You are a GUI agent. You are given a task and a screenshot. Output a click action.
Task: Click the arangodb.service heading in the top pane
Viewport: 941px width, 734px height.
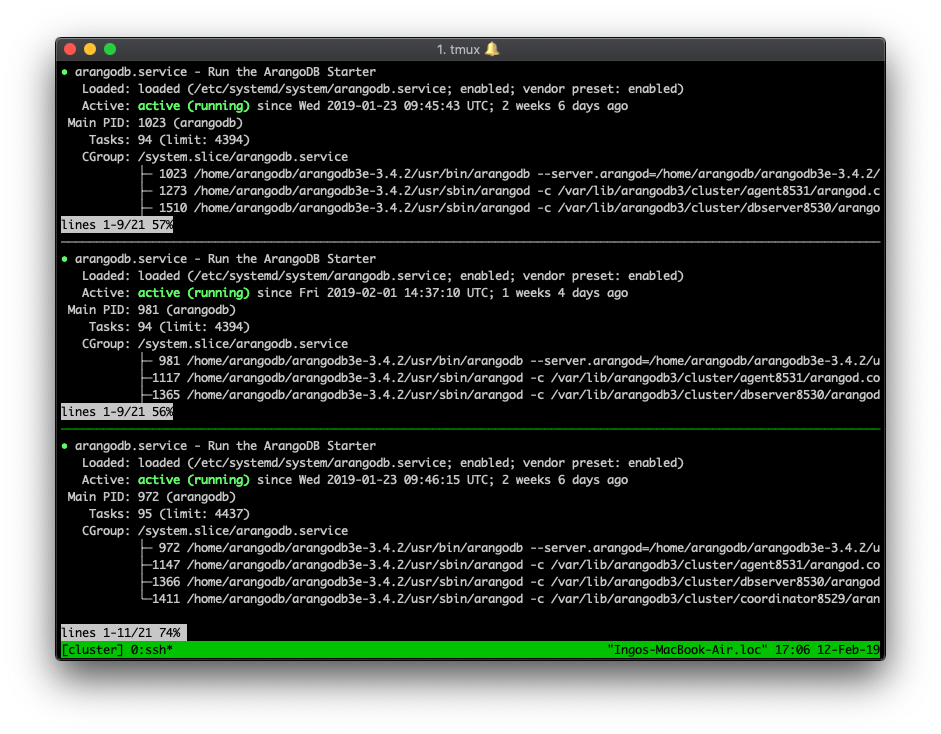tap(130, 71)
